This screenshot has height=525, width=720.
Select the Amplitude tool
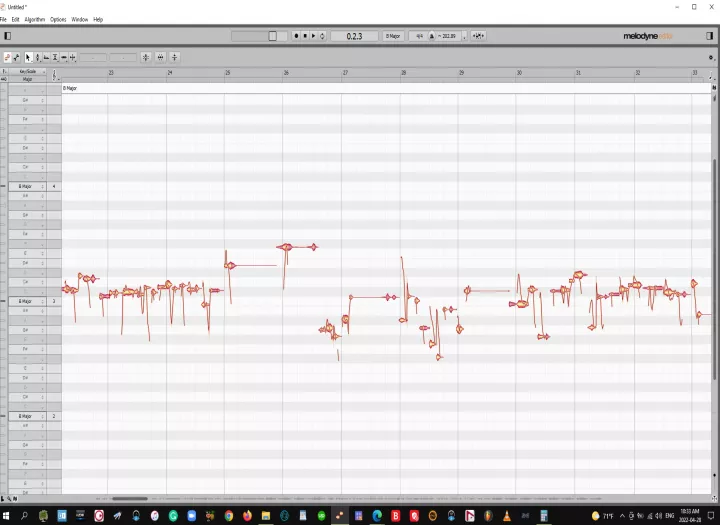[55, 57]
